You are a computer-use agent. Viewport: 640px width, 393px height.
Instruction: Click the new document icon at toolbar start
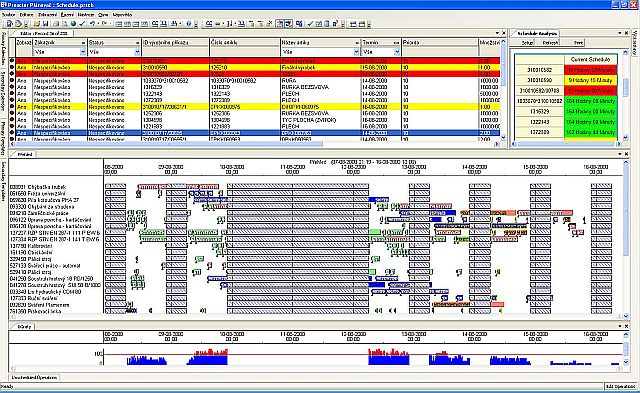(10, 24)
